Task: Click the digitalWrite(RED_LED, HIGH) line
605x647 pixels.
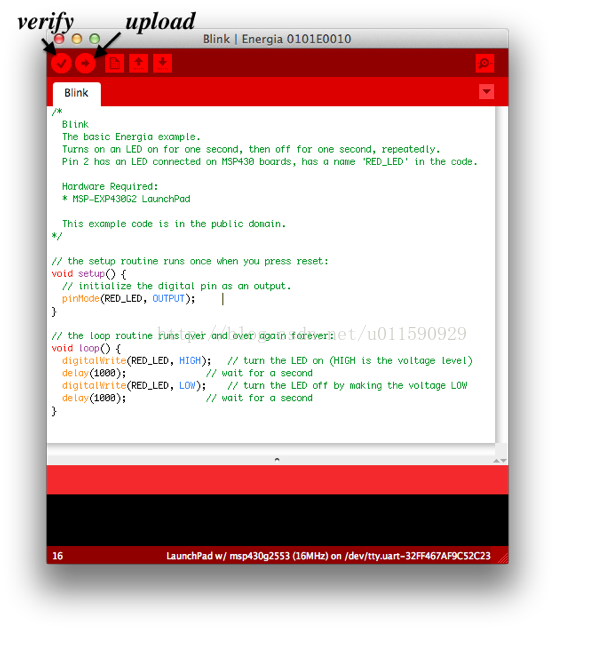Action: pos(137,361)
